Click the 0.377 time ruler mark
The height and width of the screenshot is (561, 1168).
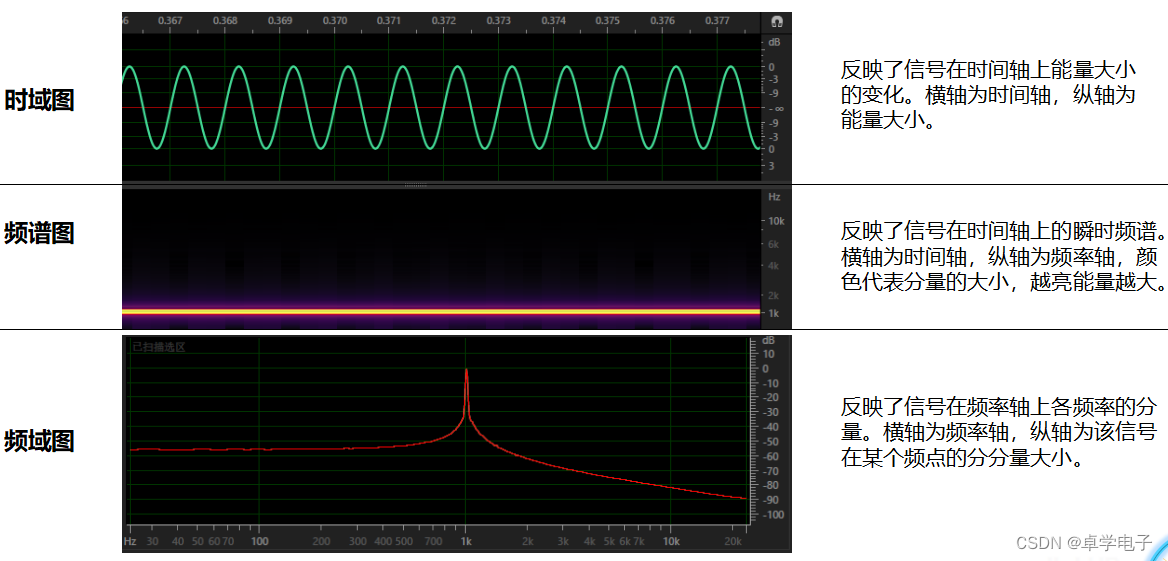coord(717,21)
